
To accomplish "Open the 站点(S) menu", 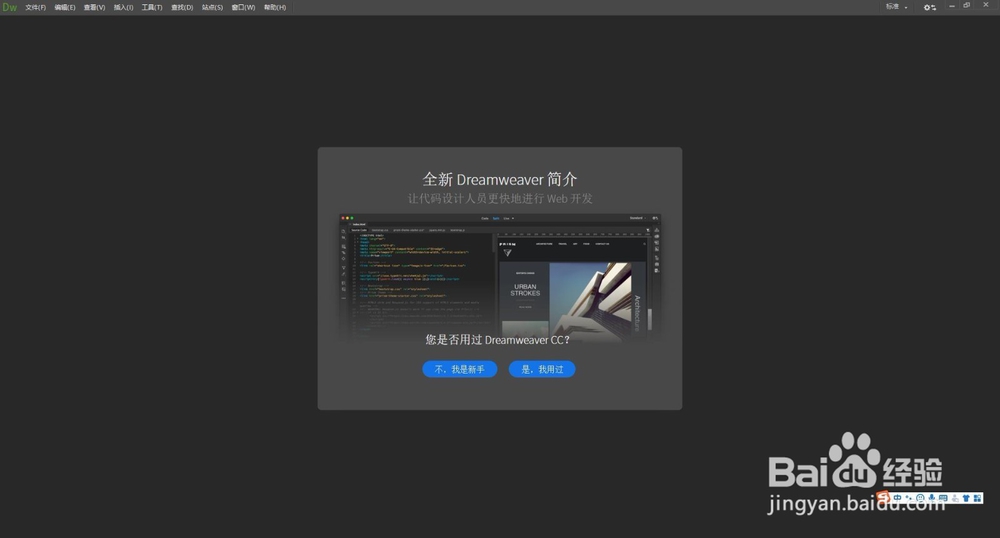I will tap(212, 8).
